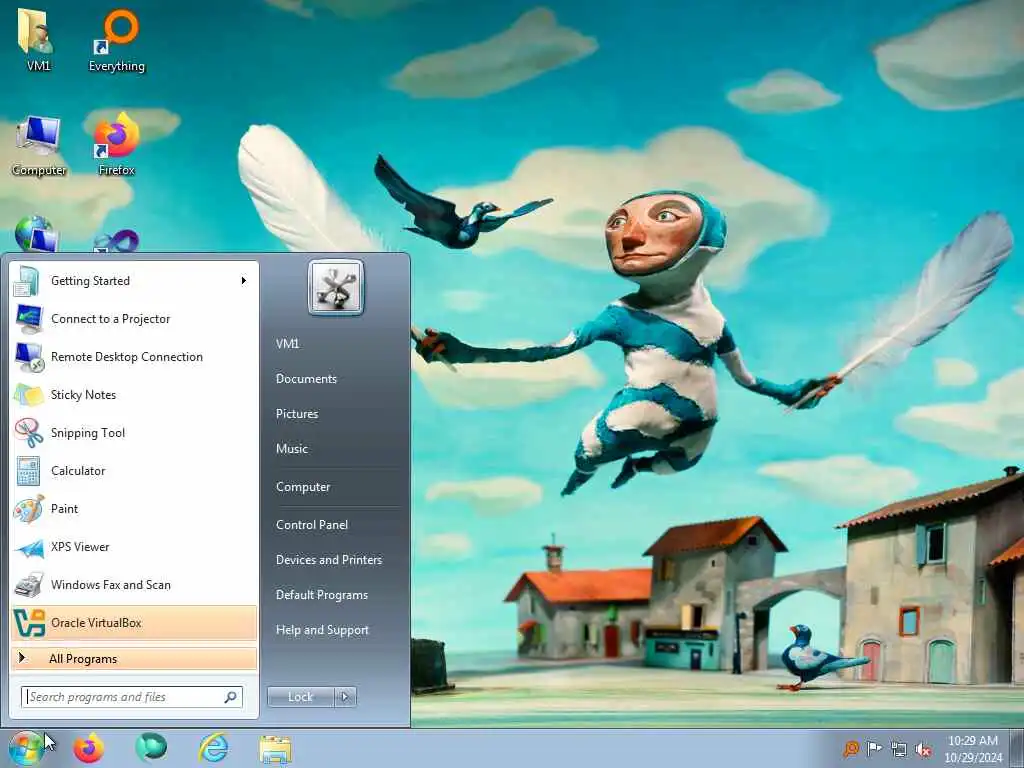The image size is (1024, 768).
Task: Launch Oracle VirtualBox
Action: [x=134, y=622]
